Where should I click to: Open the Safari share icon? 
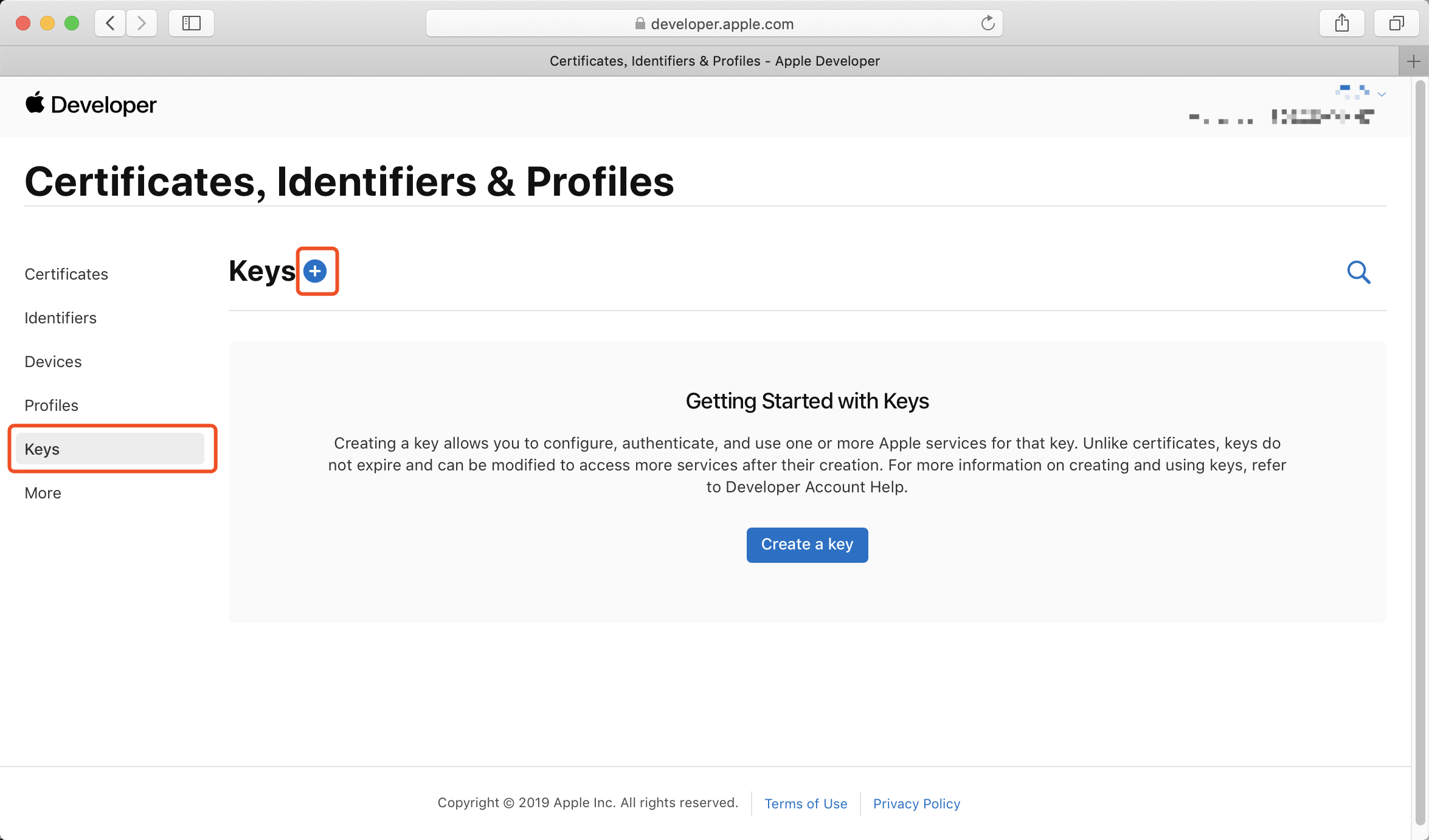(x=1342, y=24)
